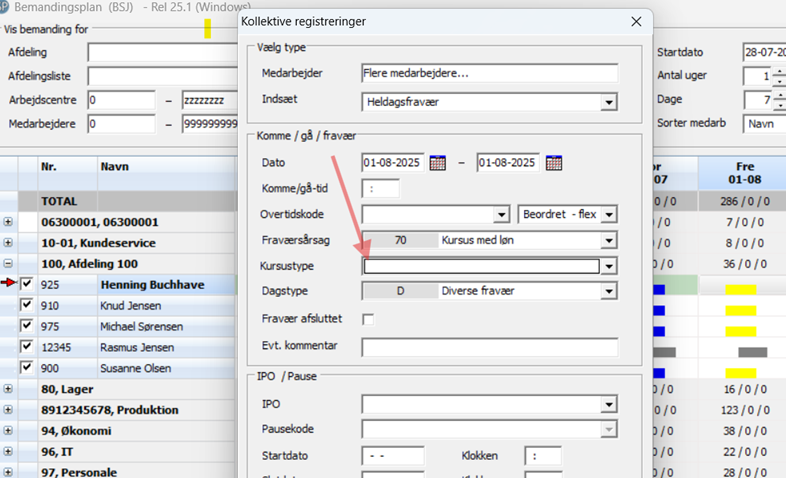Expand the 94, Økonomi group
The height and width of the screenshot is (478, 786).
point(9,431)
